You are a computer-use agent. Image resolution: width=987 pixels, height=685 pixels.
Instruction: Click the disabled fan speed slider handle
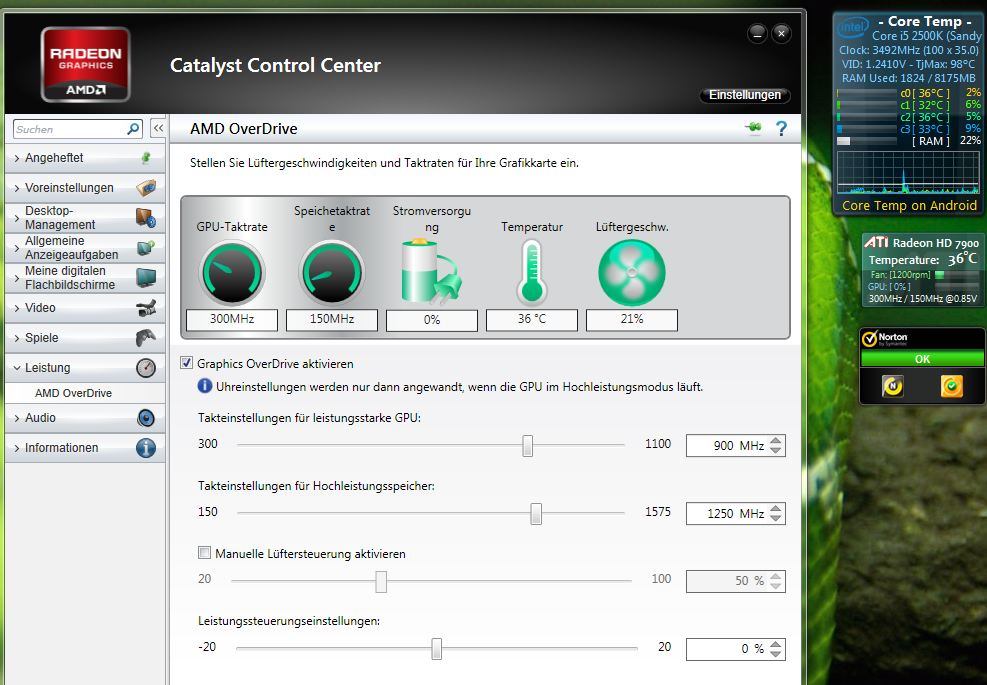coord(381,581)
